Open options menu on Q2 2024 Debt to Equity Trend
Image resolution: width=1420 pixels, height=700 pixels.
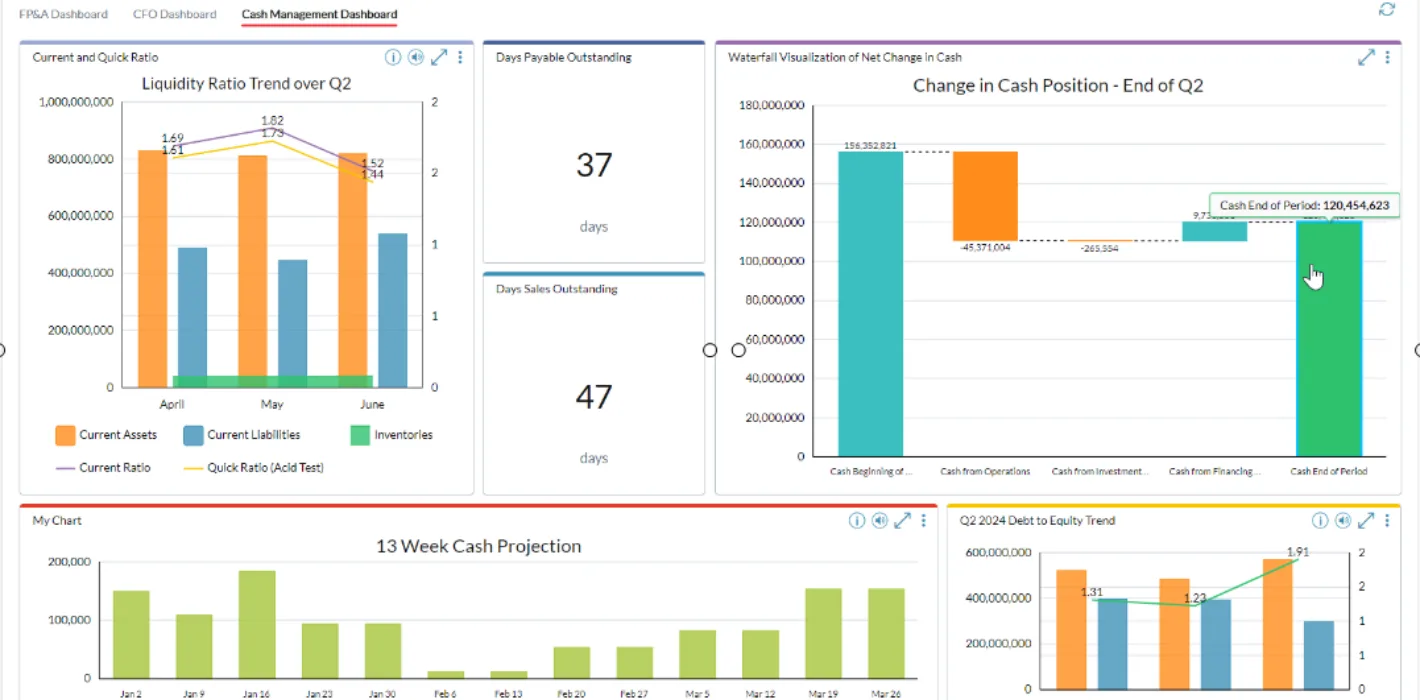click(x=1388, y=521)
